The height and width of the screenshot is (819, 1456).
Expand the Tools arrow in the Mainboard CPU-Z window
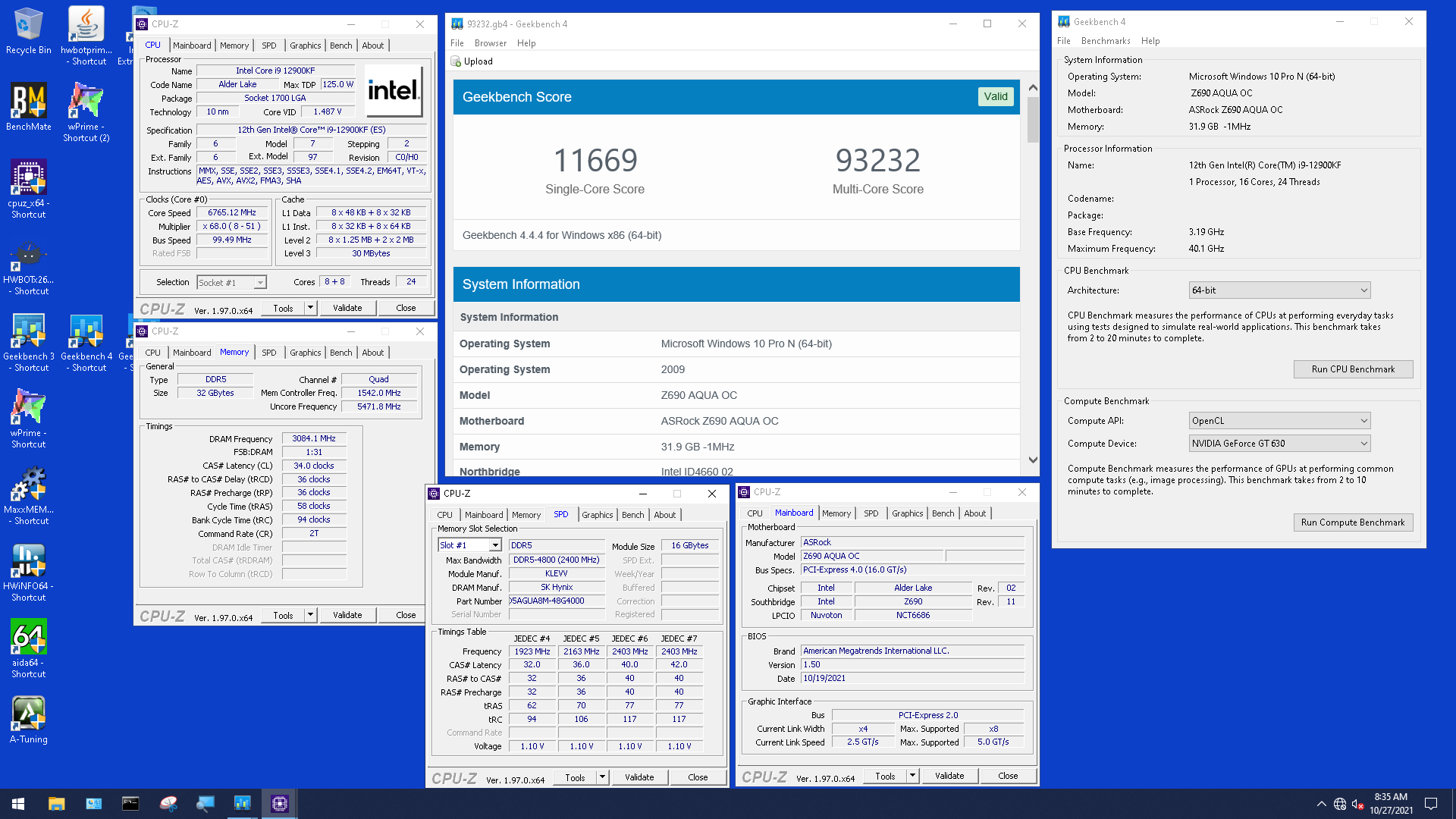[x=913, y=776]
